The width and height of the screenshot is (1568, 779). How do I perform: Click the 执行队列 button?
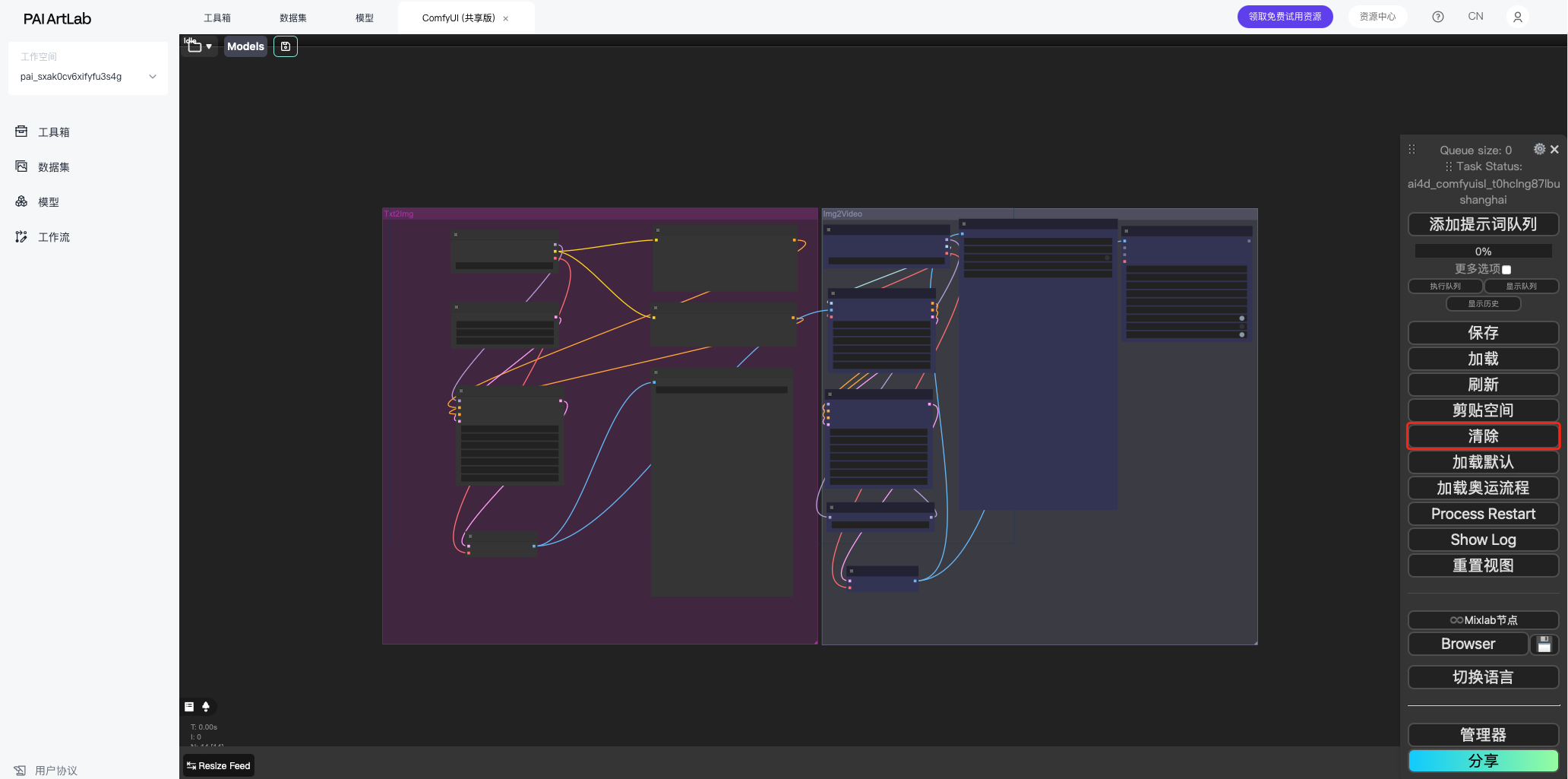(x=1445, y=287)
